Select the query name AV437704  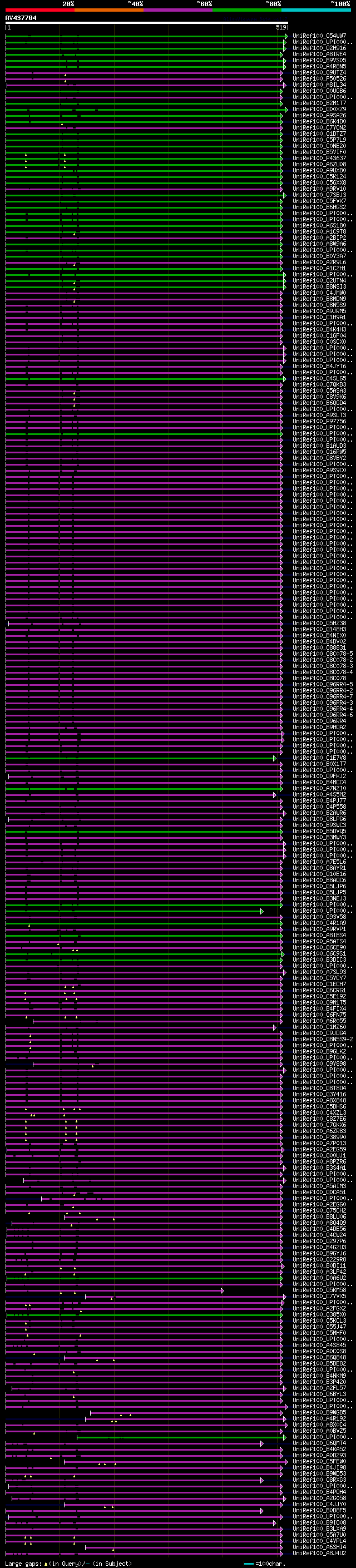pos(21,18)
